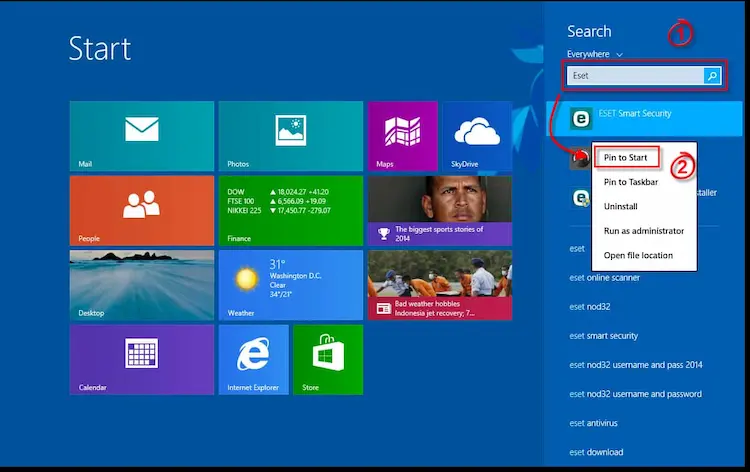
Task: Launch the Maps tile
Action: (403, 136)
